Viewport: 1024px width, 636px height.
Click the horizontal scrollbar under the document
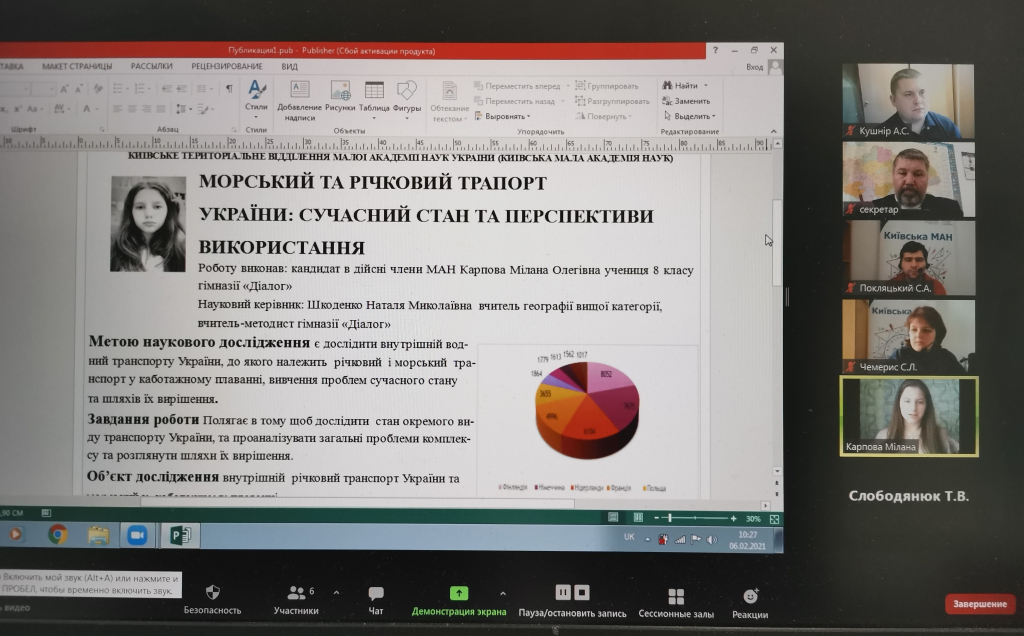[x=358, y=504]
